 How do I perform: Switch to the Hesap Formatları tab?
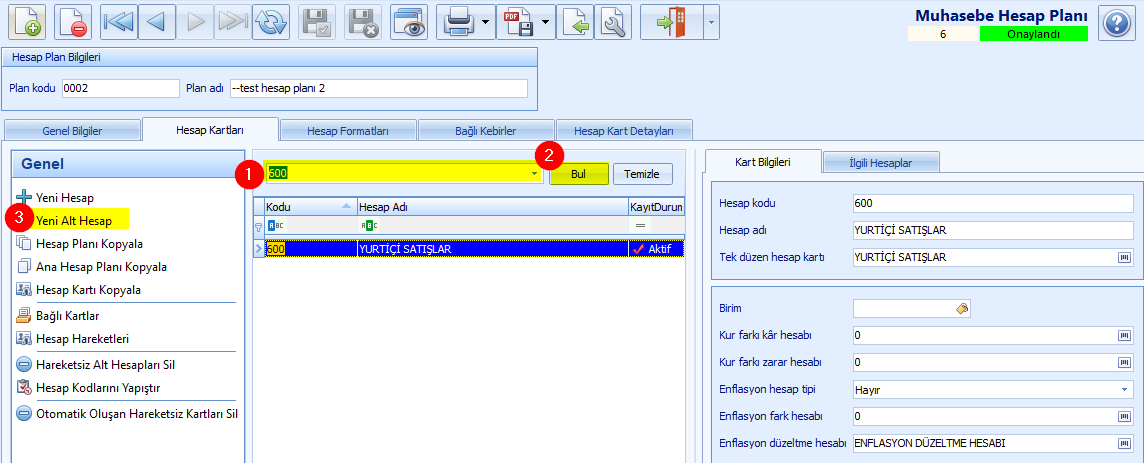click(x=348, y=131)
